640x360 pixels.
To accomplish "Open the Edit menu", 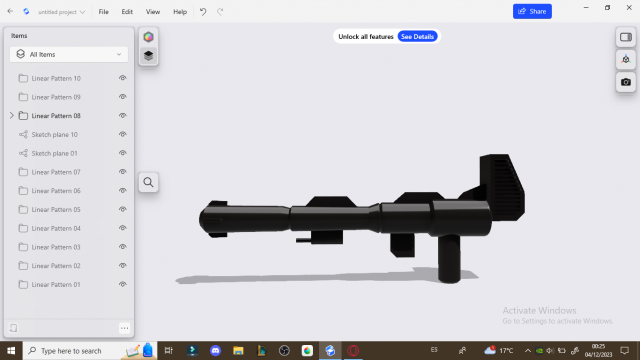I will pyautogui.click(x=127, y=12).
